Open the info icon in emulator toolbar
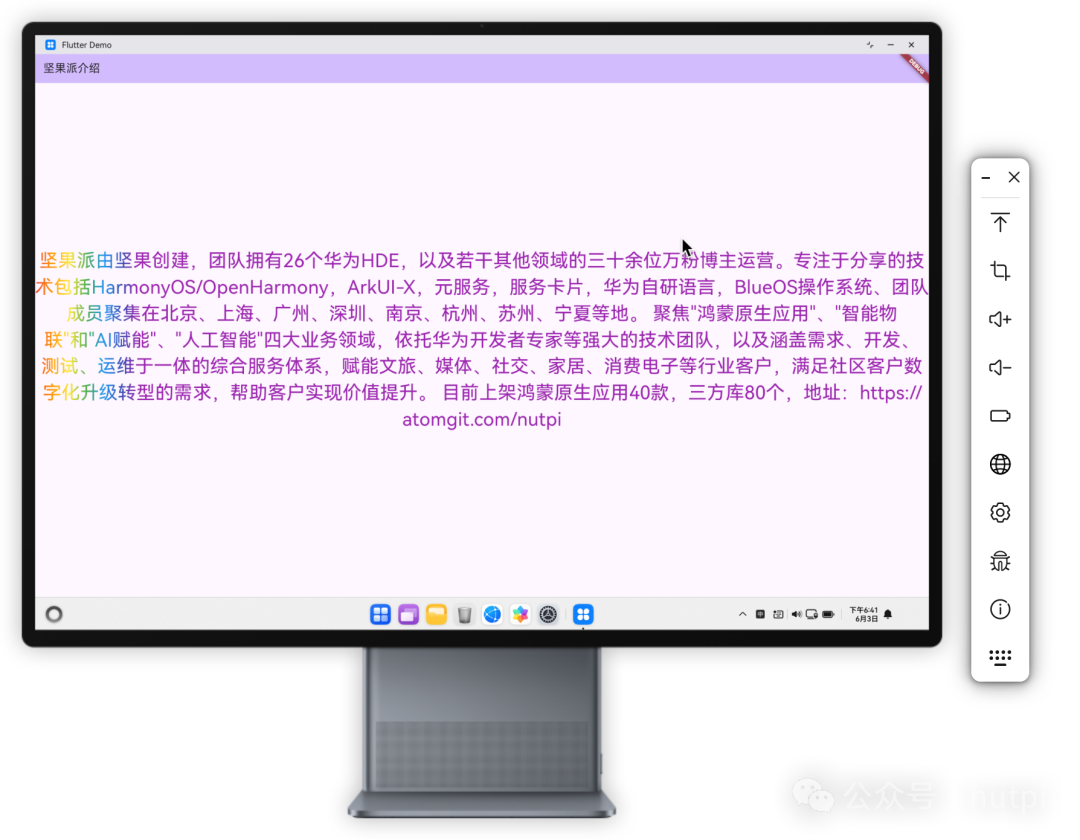 (1000, 609)
